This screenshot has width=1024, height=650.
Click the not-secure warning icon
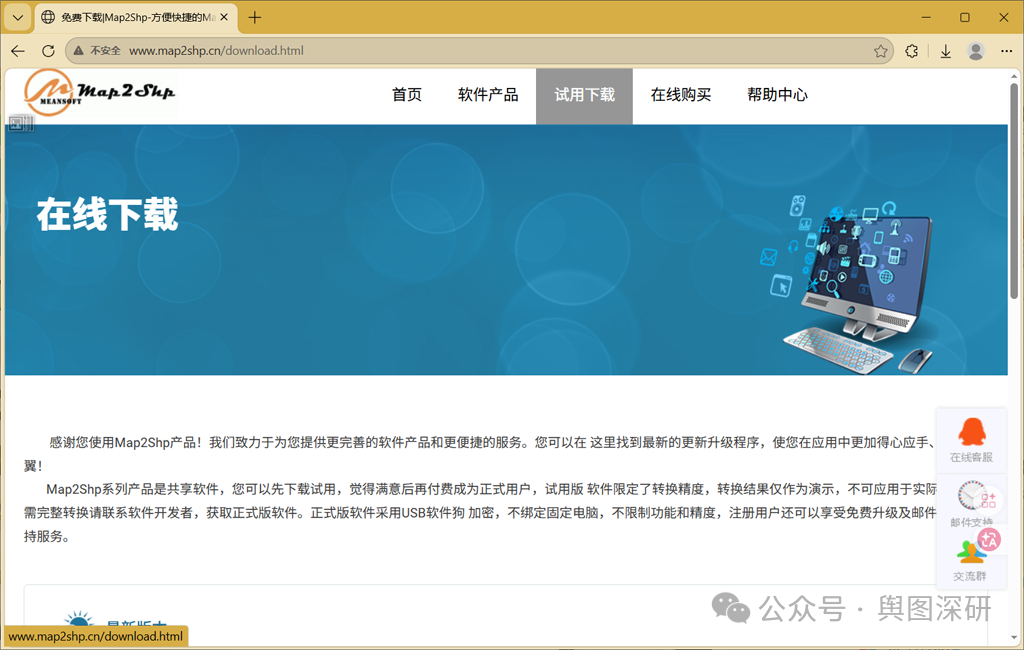click(78, 51)
